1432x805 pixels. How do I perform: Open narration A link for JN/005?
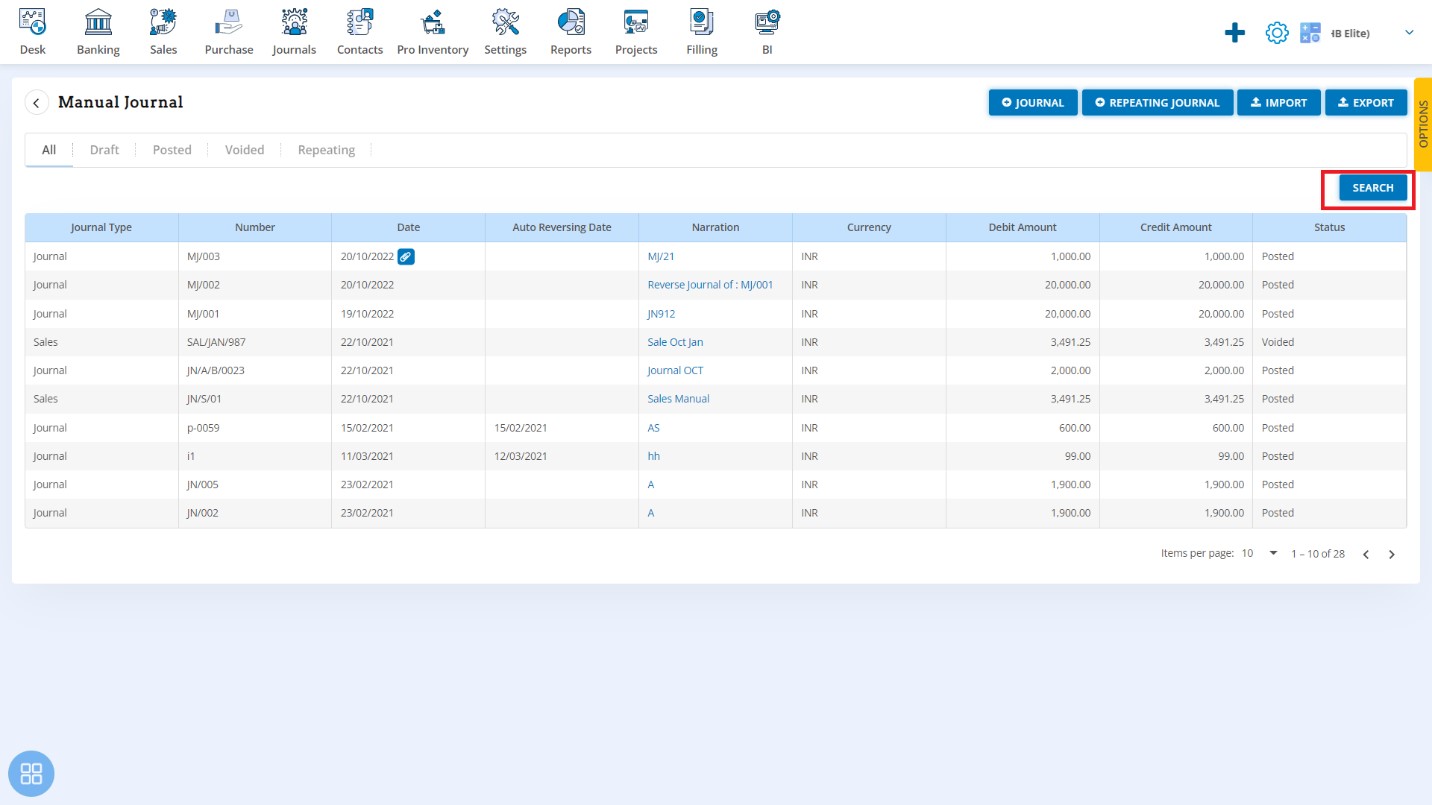click(651, 485)
